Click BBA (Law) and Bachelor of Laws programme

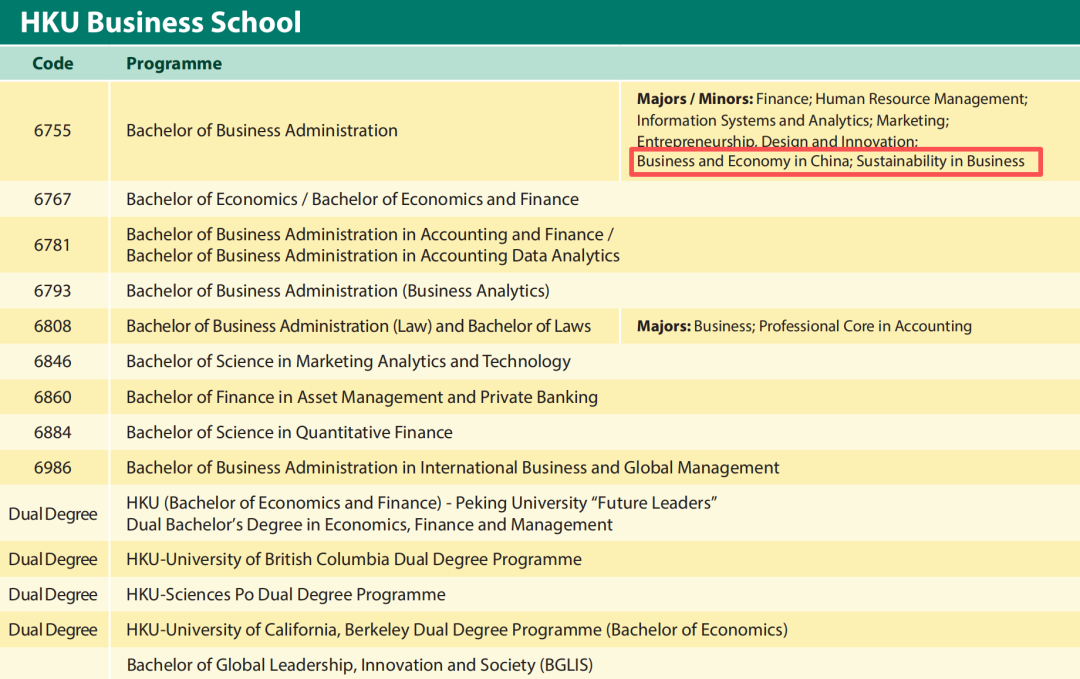point(358,326)
